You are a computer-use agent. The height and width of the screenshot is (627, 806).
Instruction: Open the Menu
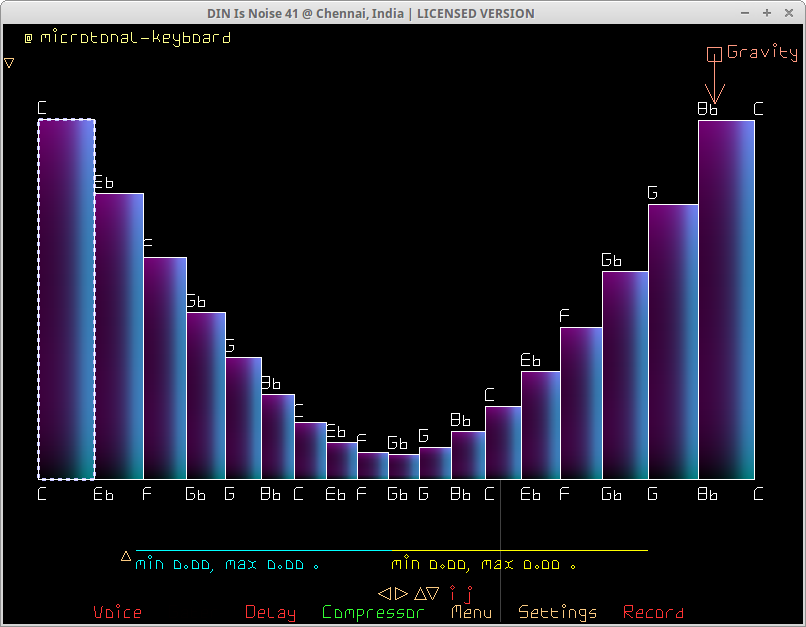(x=471, y=612)
